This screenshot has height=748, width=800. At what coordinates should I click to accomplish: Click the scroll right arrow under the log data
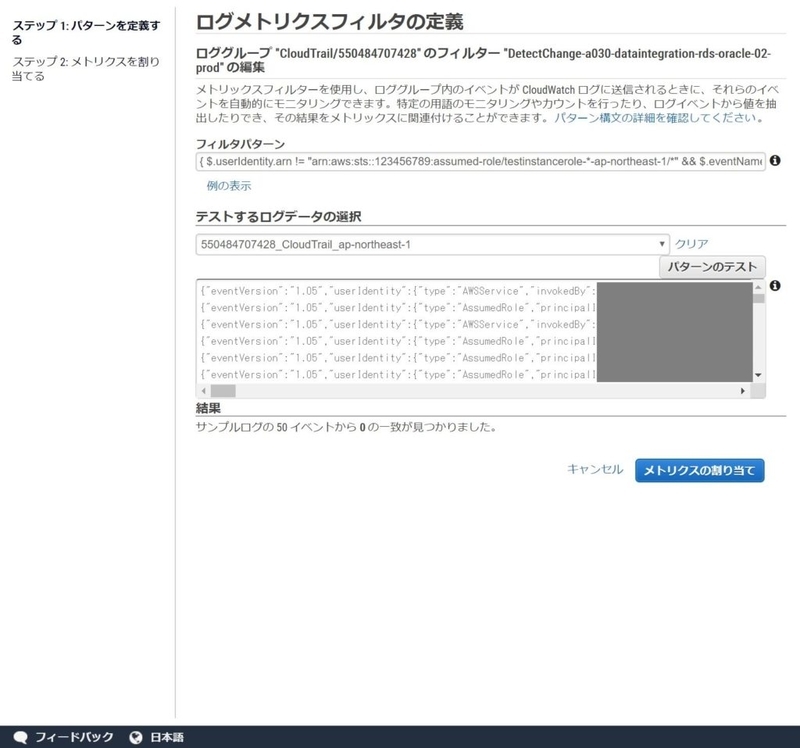[x=743, y=391]
